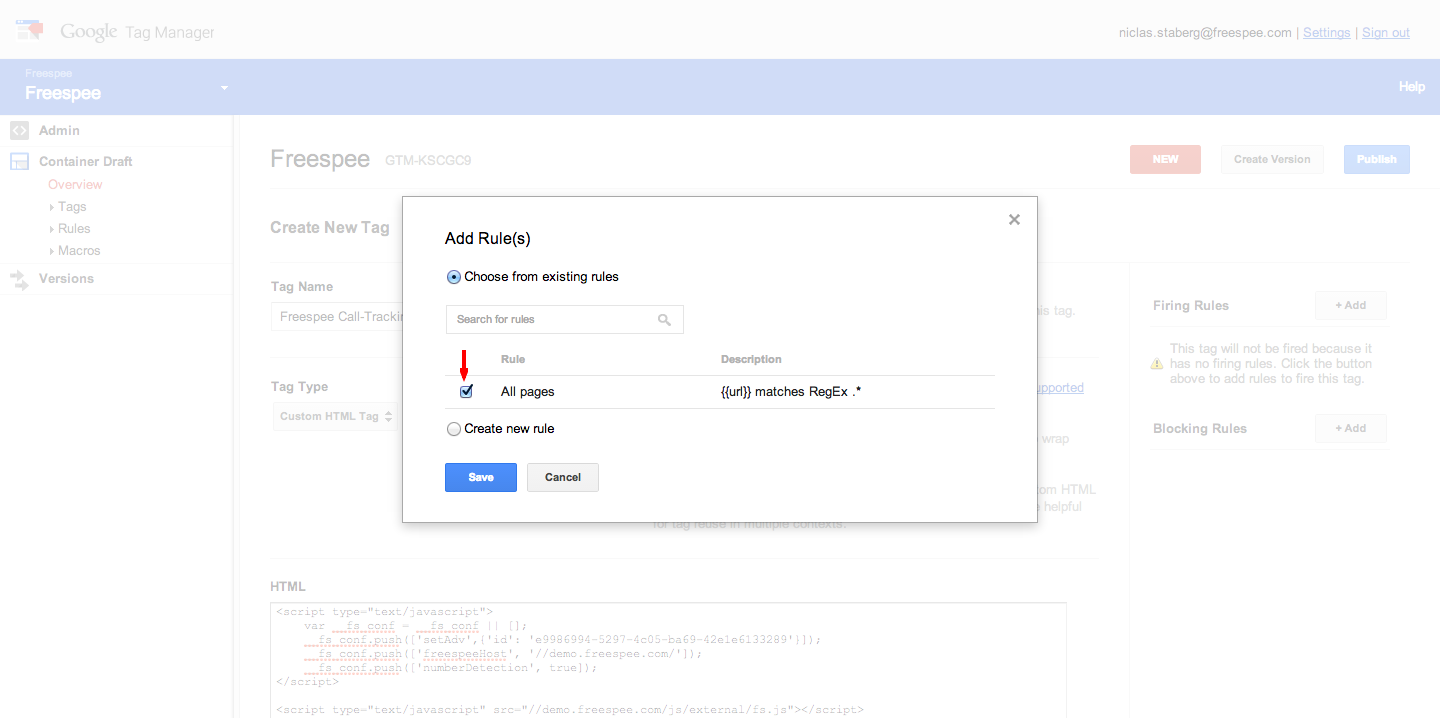
Task: Select Choose from existing rules option
Action: (454, 277)
